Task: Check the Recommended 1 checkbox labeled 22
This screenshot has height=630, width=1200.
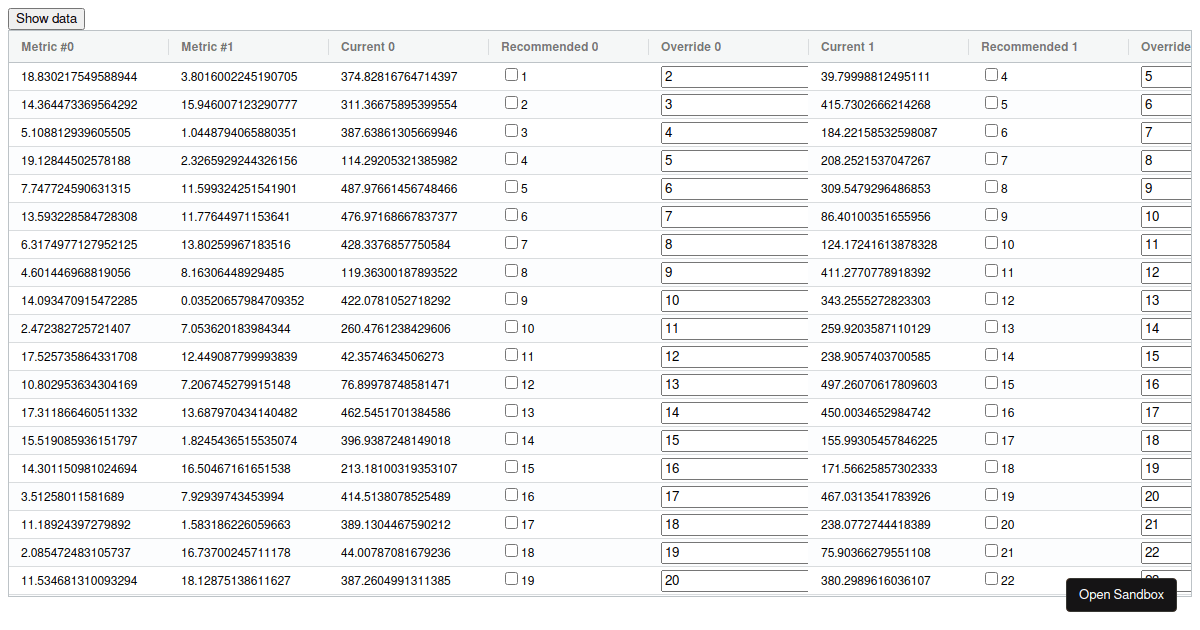Action: pyautogui.click(x=992, y=579)
